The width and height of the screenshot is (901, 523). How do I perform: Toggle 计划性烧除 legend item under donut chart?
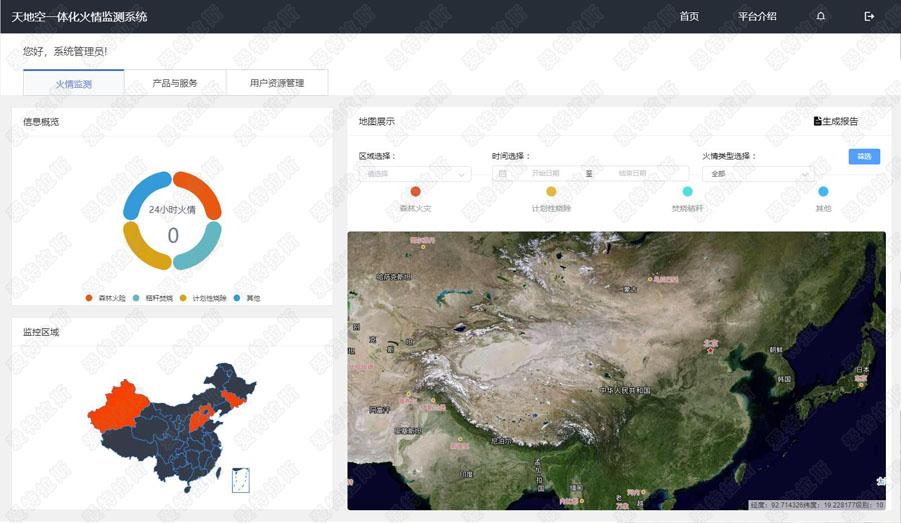coord(203,298)
